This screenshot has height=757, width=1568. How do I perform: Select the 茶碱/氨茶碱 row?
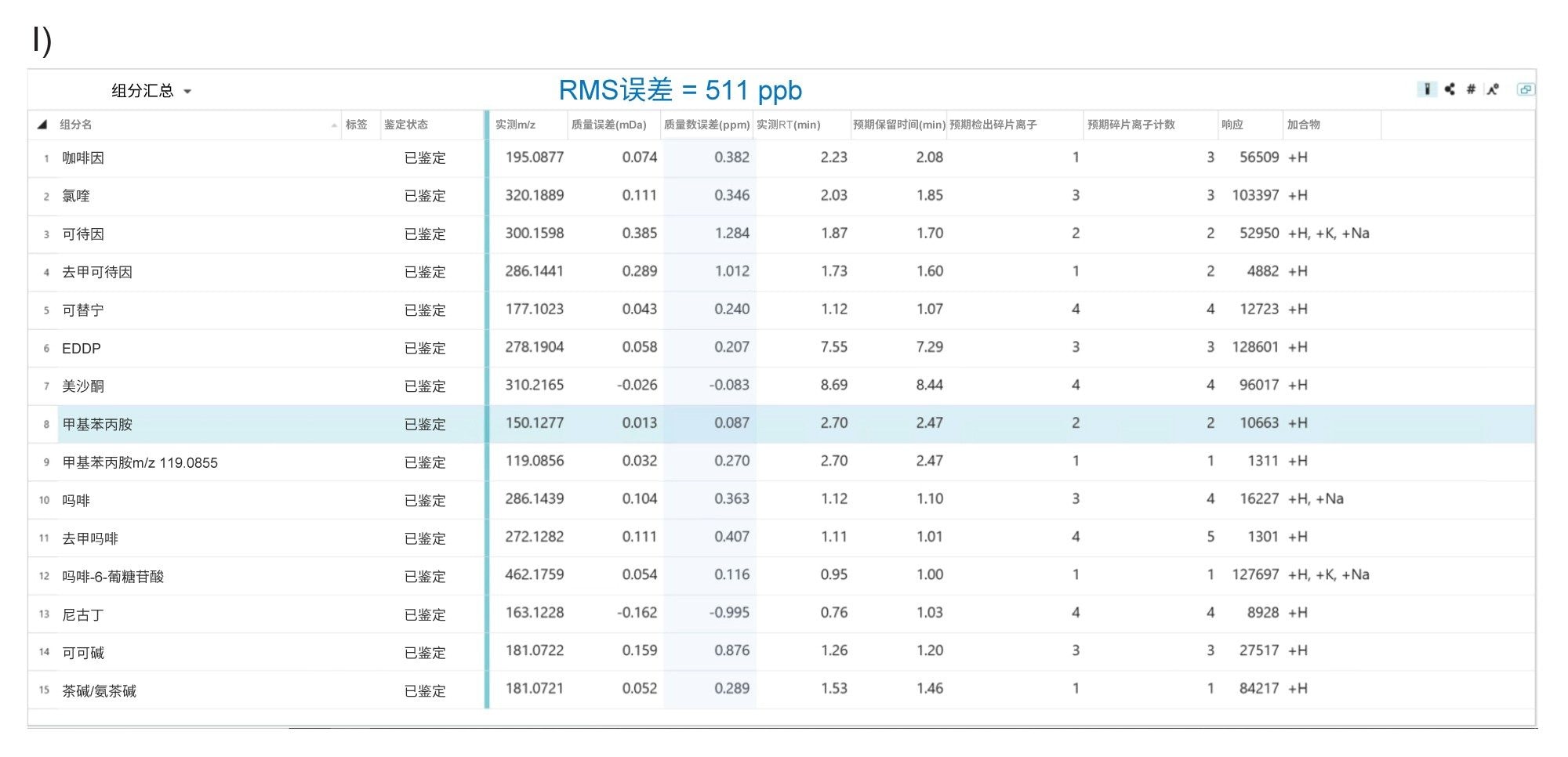(x=782, y=690)
